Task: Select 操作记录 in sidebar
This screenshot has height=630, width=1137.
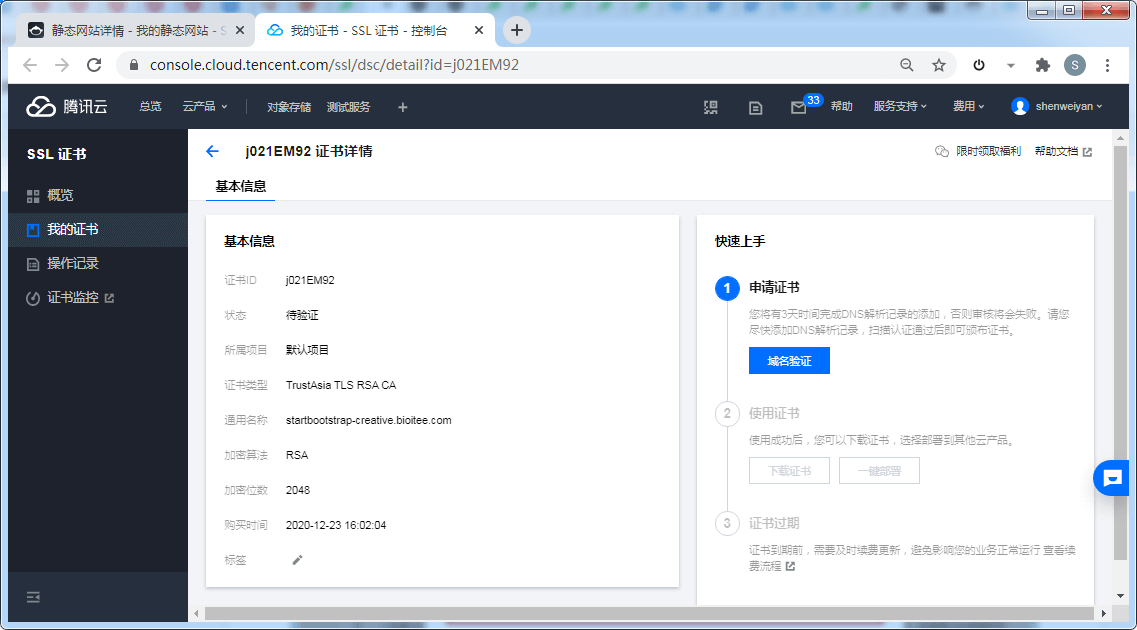Action: [98, 264]
